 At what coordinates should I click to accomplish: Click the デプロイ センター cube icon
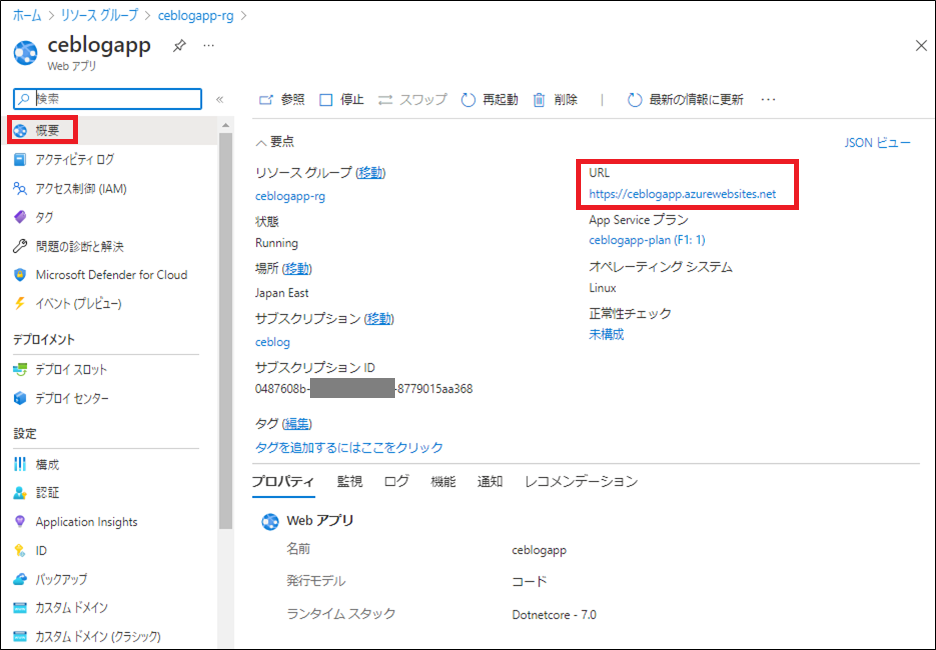coord(20,398)
